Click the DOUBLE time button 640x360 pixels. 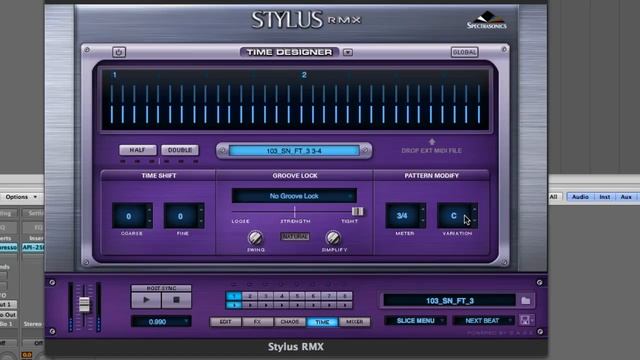click(180, 150)
